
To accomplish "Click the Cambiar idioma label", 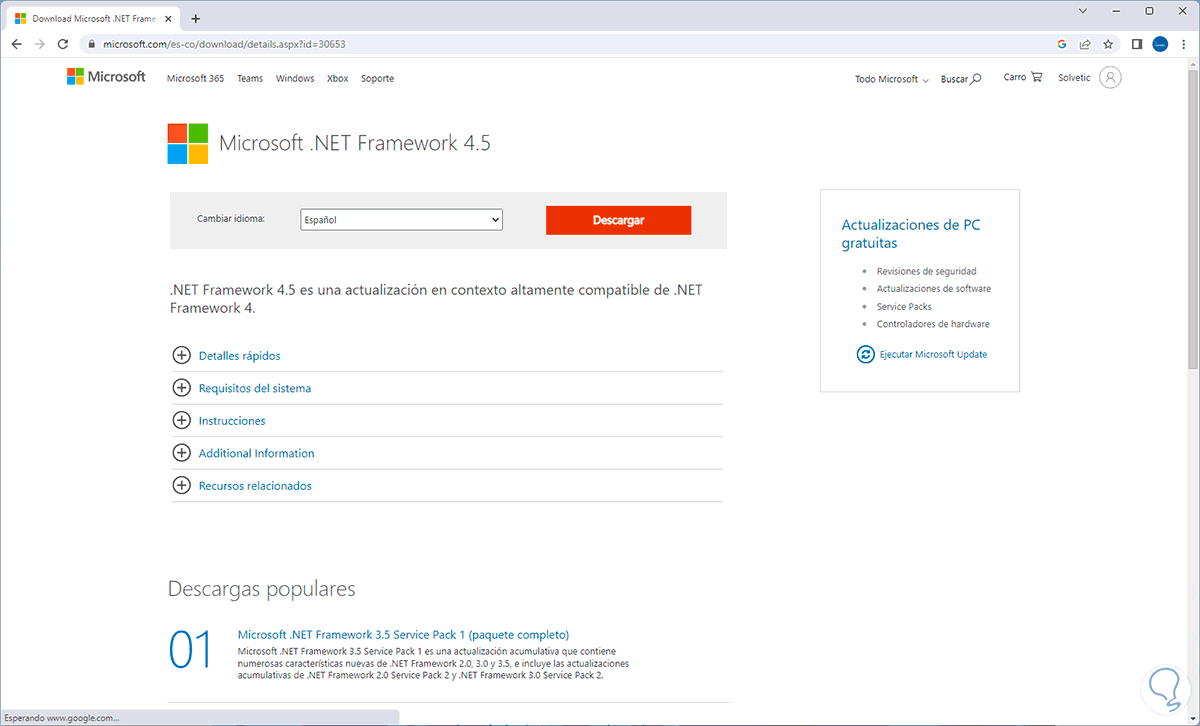I will tap(231, 218).
